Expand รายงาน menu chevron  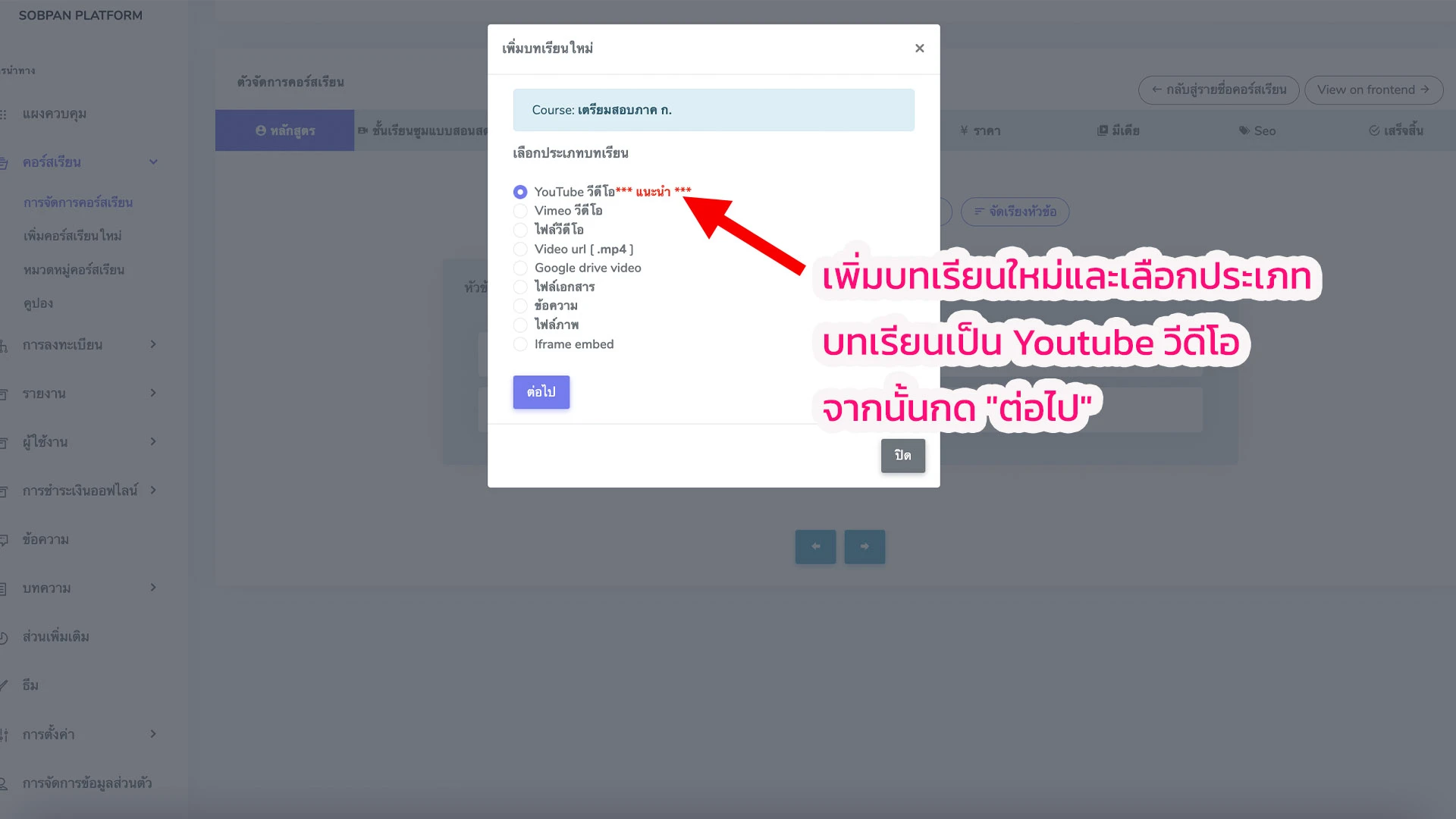153,393
